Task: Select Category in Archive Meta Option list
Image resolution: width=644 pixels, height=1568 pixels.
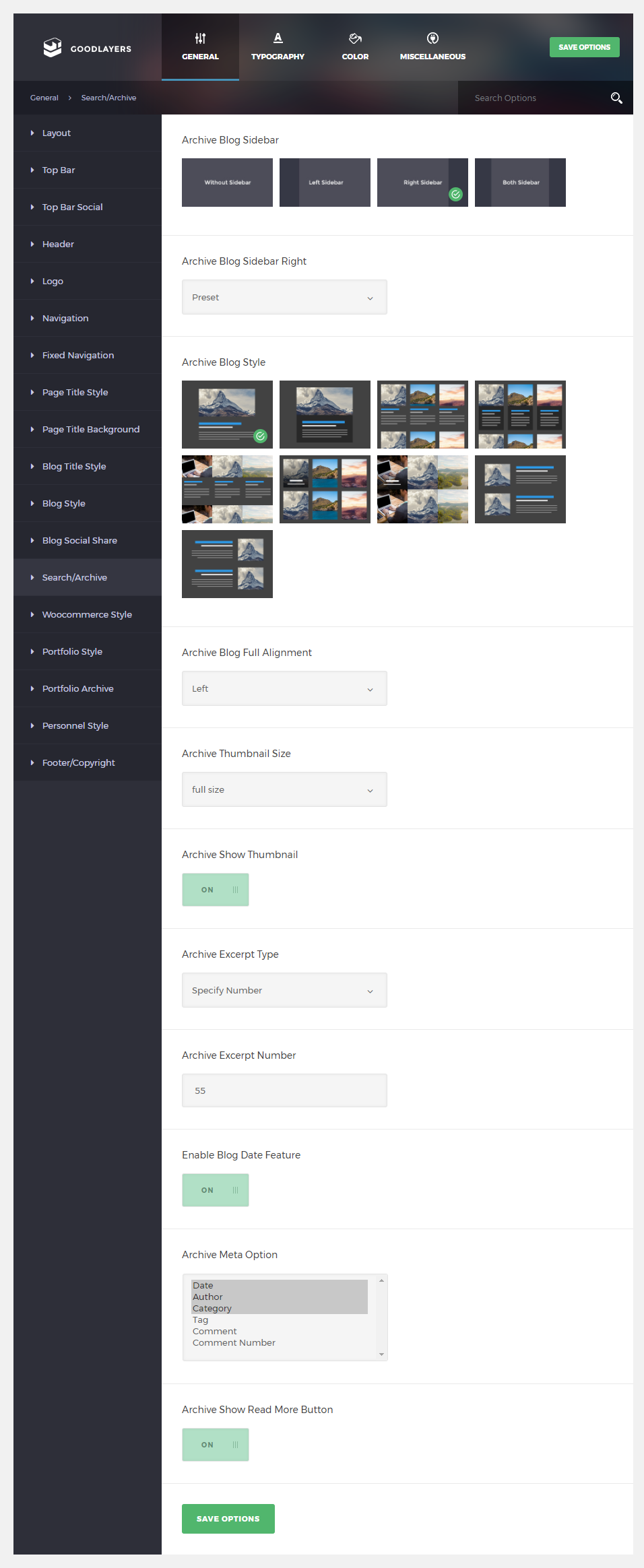Action: point(279,1308)
